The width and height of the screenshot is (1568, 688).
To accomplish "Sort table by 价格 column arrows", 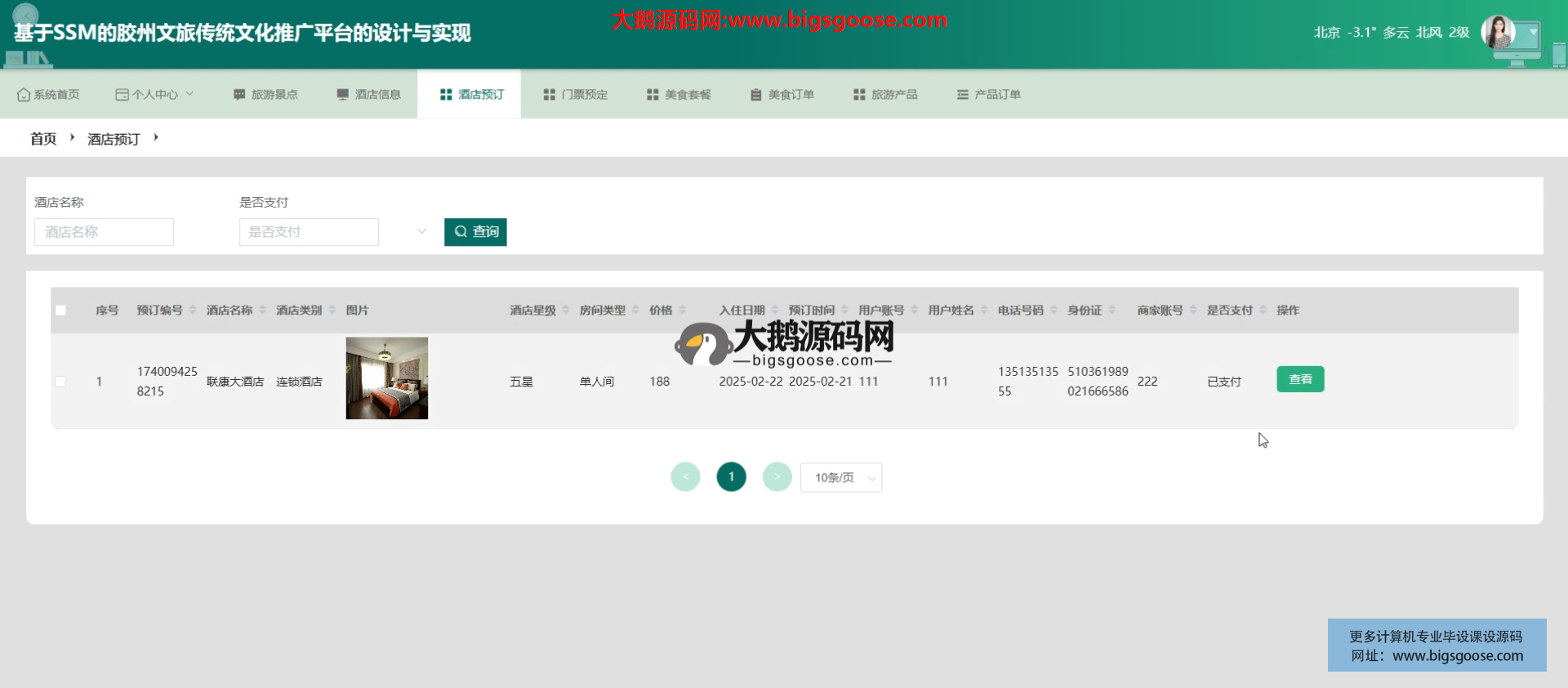I will pyautogui.click(x=683, y=310).
